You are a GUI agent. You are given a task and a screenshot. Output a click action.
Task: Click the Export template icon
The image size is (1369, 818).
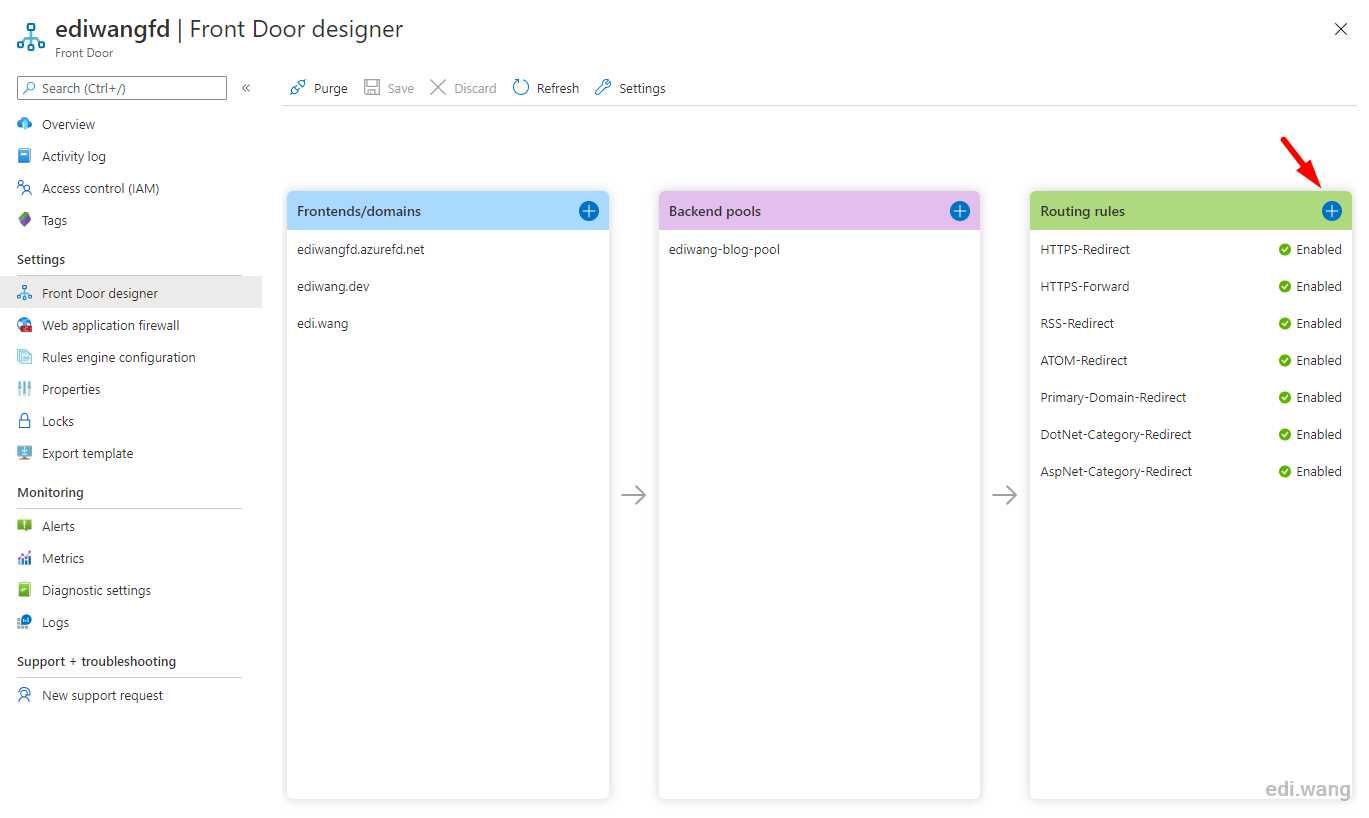click(25, 453)
